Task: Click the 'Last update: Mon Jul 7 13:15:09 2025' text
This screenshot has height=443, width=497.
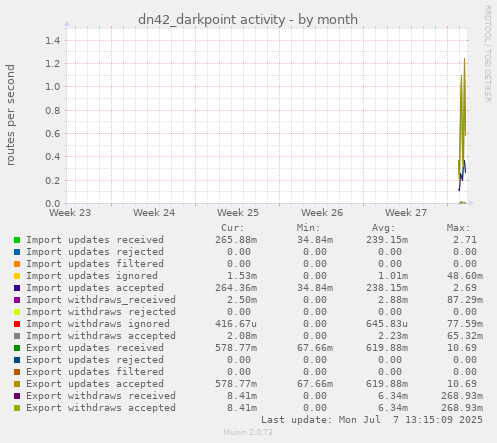Action: coord(372,420)
